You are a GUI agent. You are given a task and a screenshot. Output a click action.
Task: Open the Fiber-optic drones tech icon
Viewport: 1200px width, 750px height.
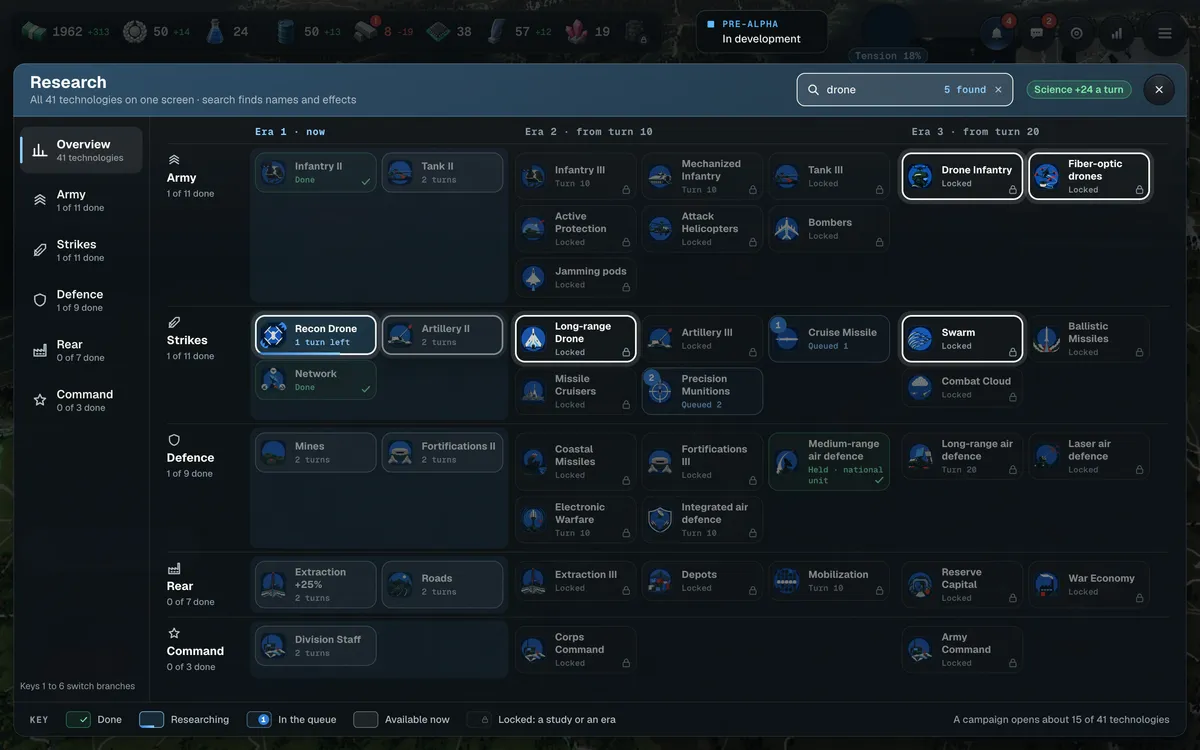point(1047,176)
